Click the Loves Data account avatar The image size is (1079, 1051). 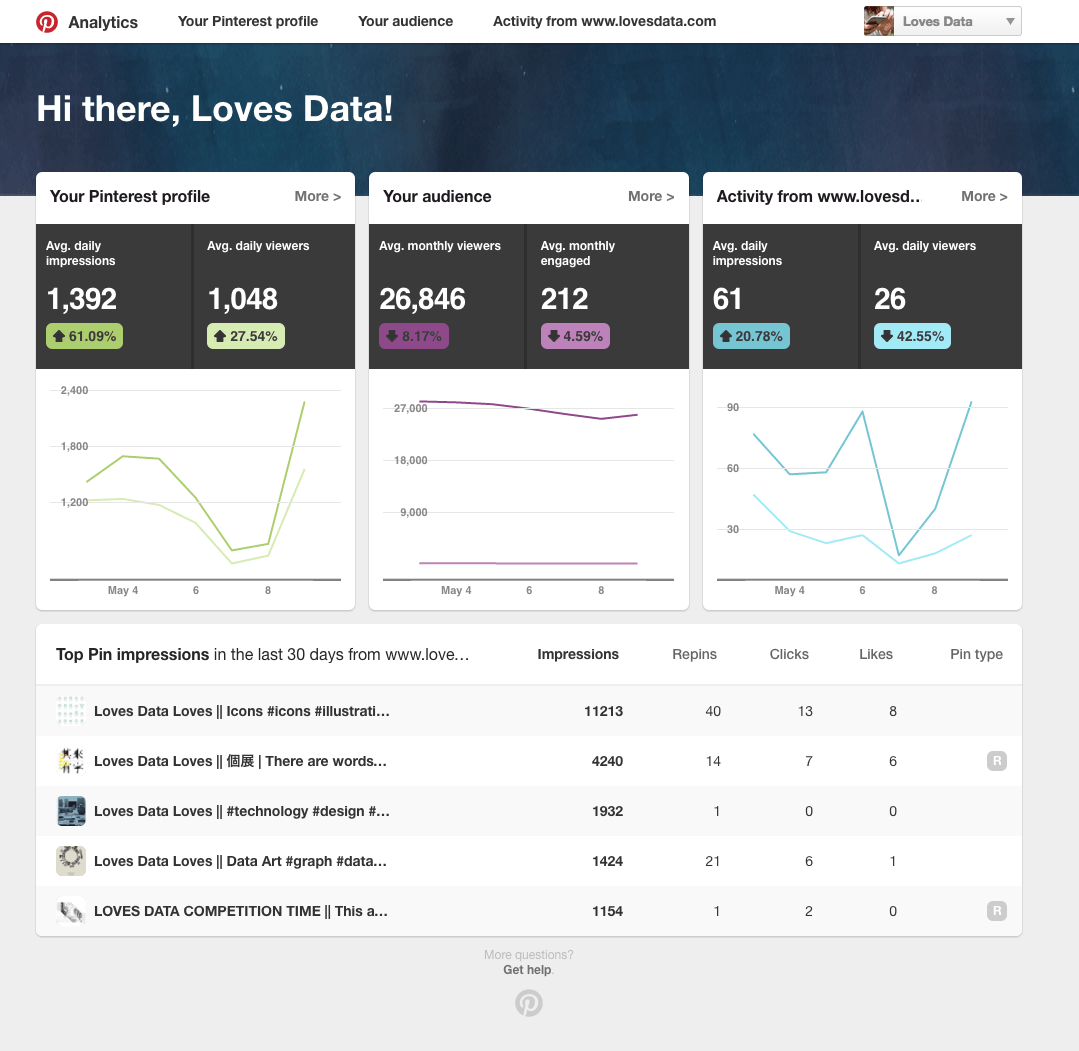click(879, 21)
